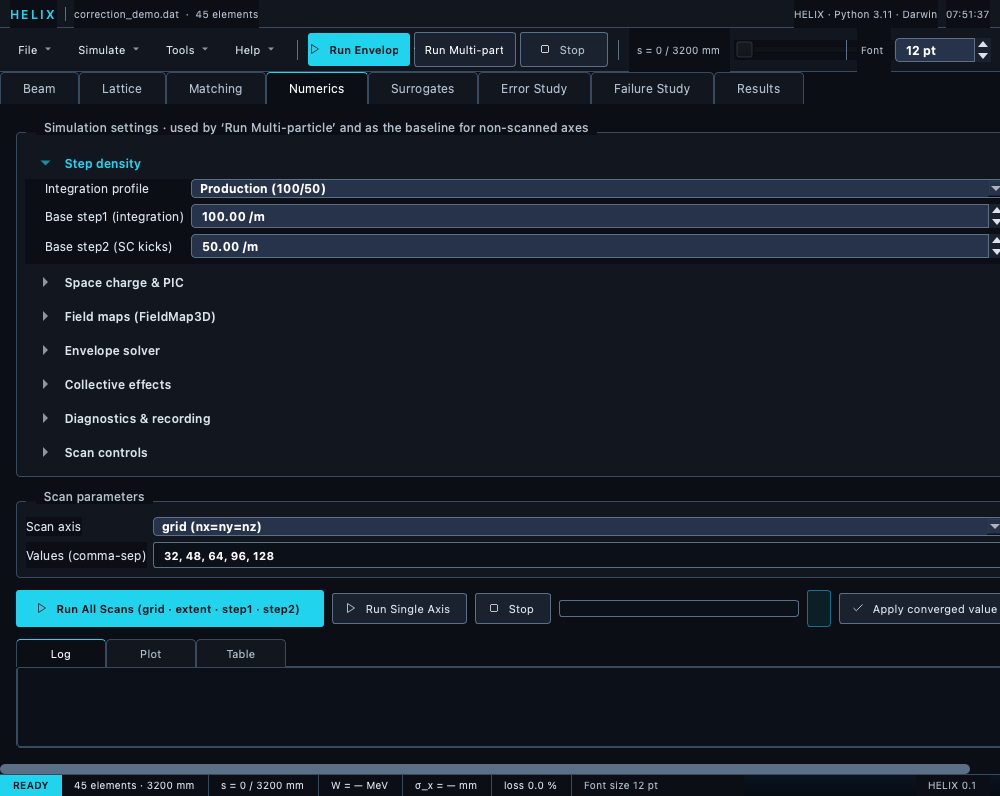1000x796 pixels.
Task: Click the play icon on Run Envelop
Action: click(314, 49)
